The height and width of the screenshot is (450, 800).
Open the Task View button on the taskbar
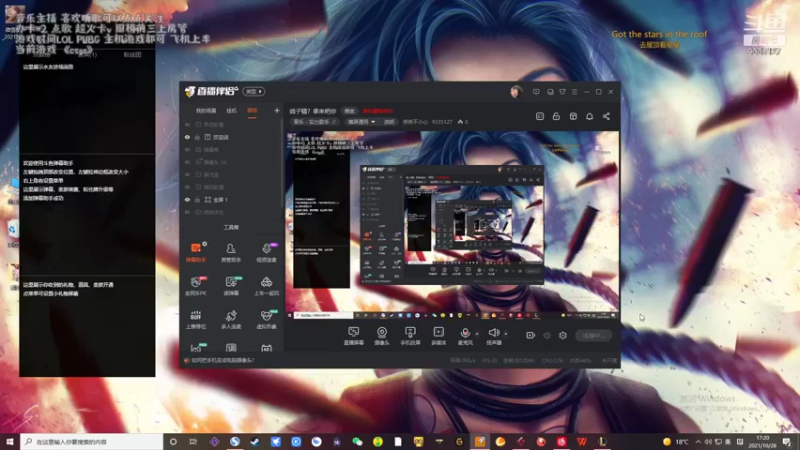point(193,441)
